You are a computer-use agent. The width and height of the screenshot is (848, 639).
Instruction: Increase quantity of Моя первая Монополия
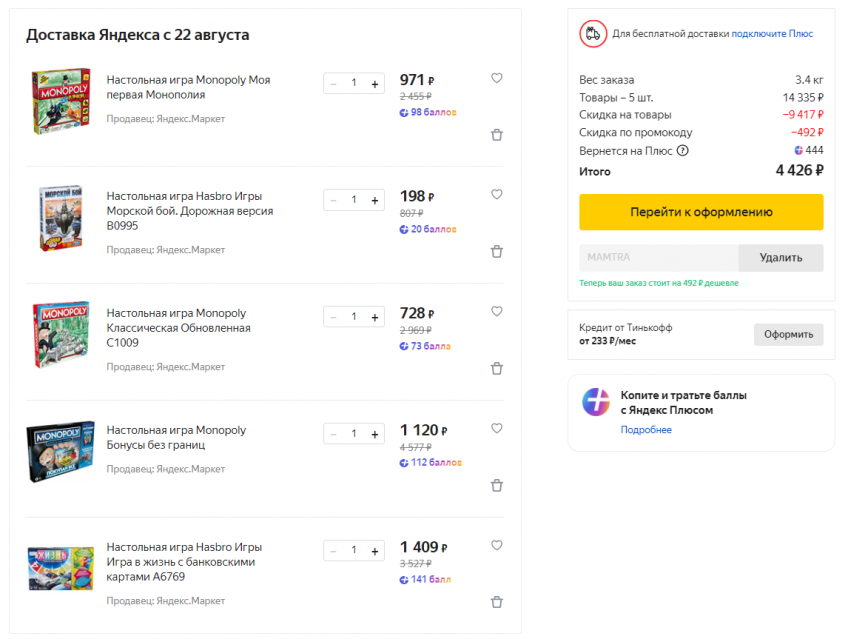pos(375,84)
